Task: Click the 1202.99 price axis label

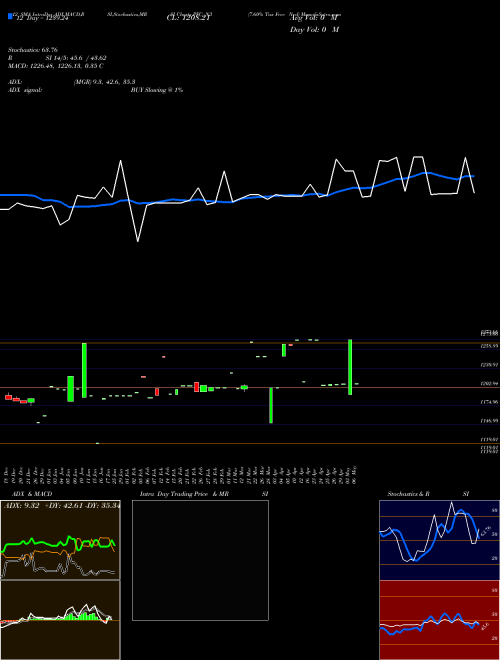Action: coord(490,383)
